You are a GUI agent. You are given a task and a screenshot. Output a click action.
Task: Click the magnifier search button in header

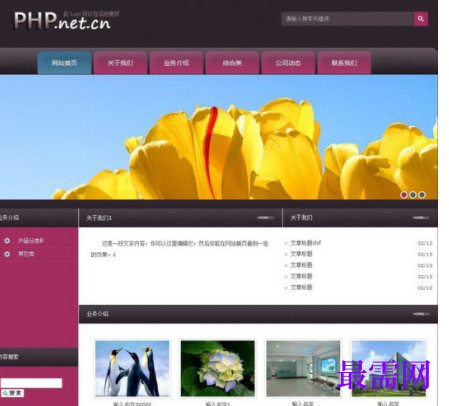click(x=421, y=19)
